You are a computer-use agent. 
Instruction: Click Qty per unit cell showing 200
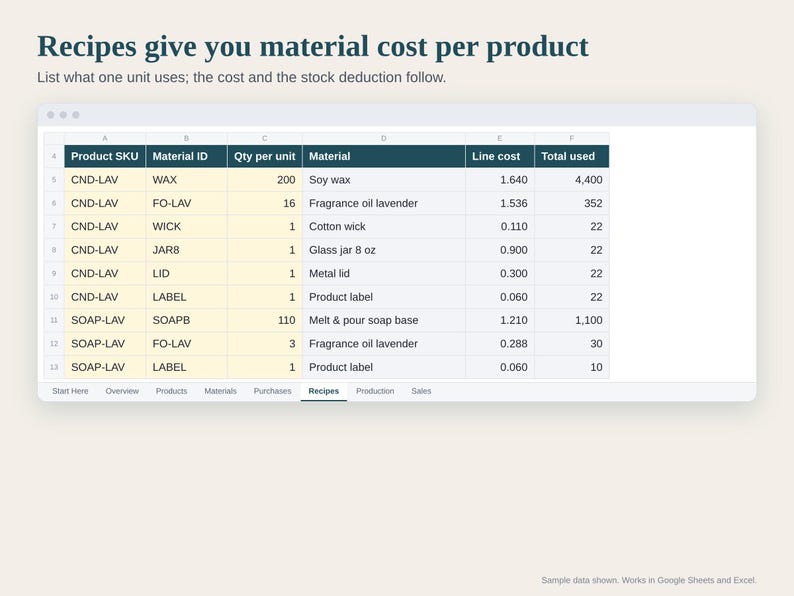pyautogui.click(x=265, y=180)
